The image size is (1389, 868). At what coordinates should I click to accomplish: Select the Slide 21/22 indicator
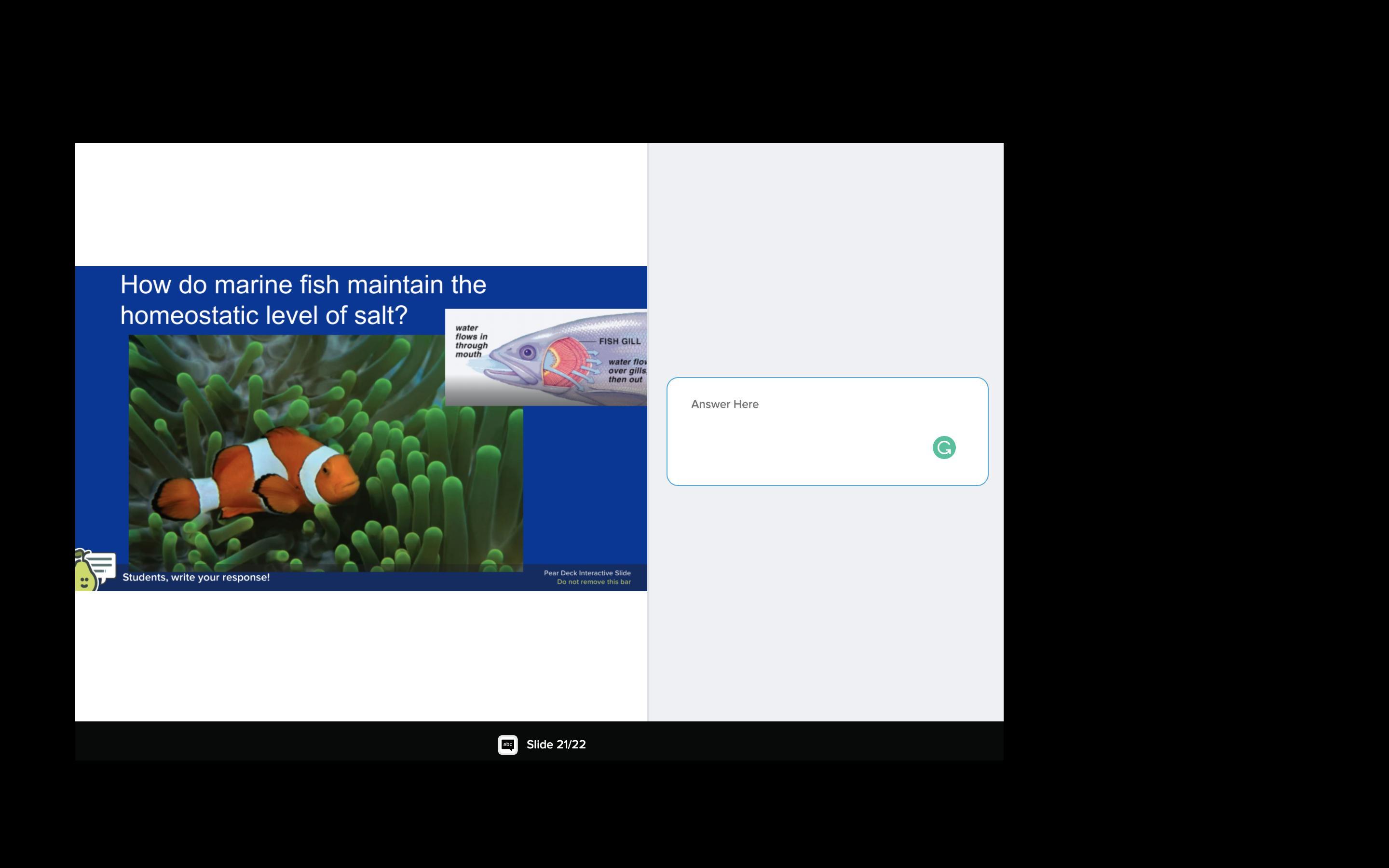556,745
